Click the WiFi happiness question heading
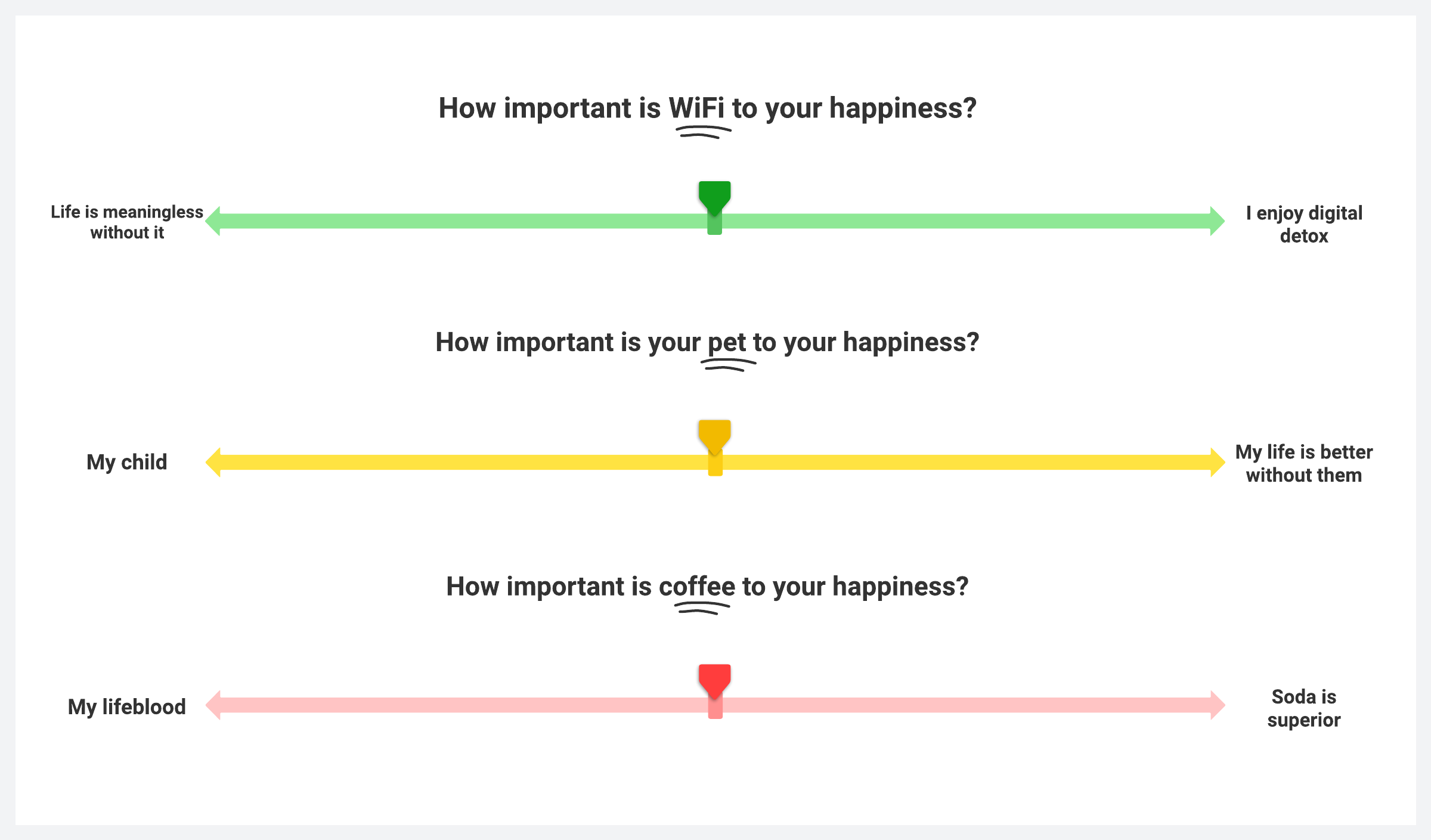 tap(707, 109)
